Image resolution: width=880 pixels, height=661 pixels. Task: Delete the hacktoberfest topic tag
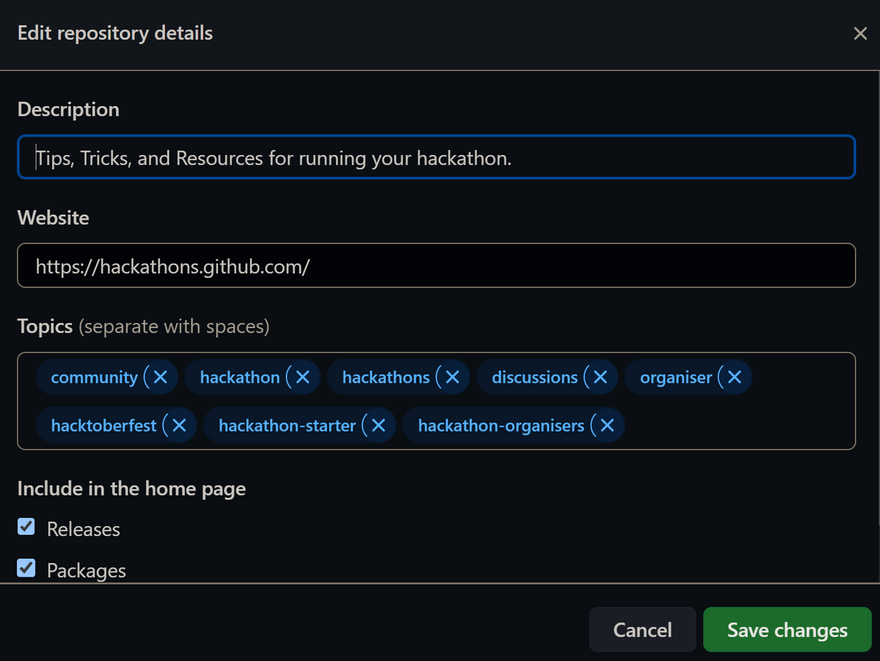pos(179,425)
